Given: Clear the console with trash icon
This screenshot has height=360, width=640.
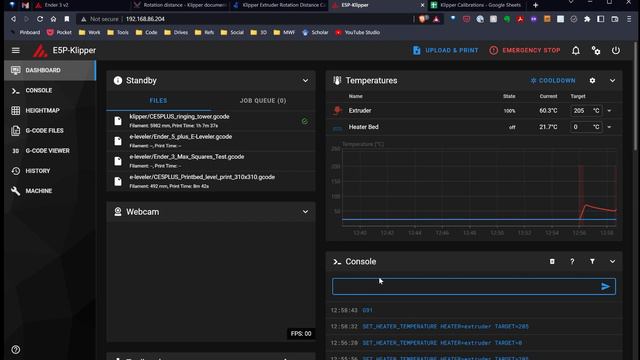Looking at the screenshot, I should click(x=552, y=261).
